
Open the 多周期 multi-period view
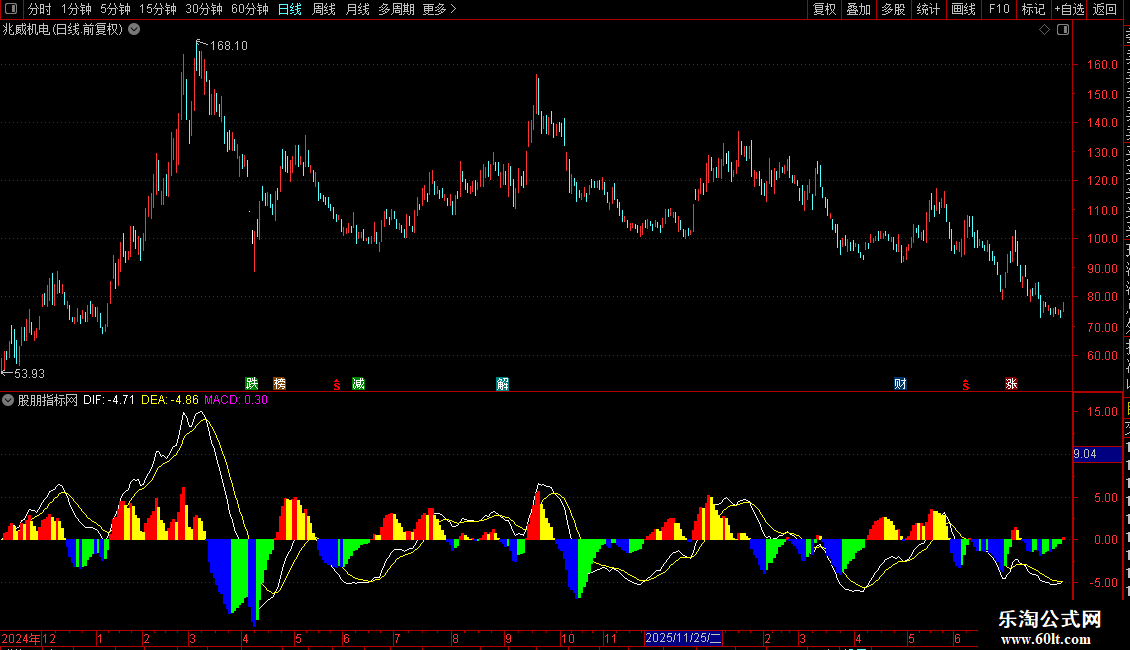[396, 9]
